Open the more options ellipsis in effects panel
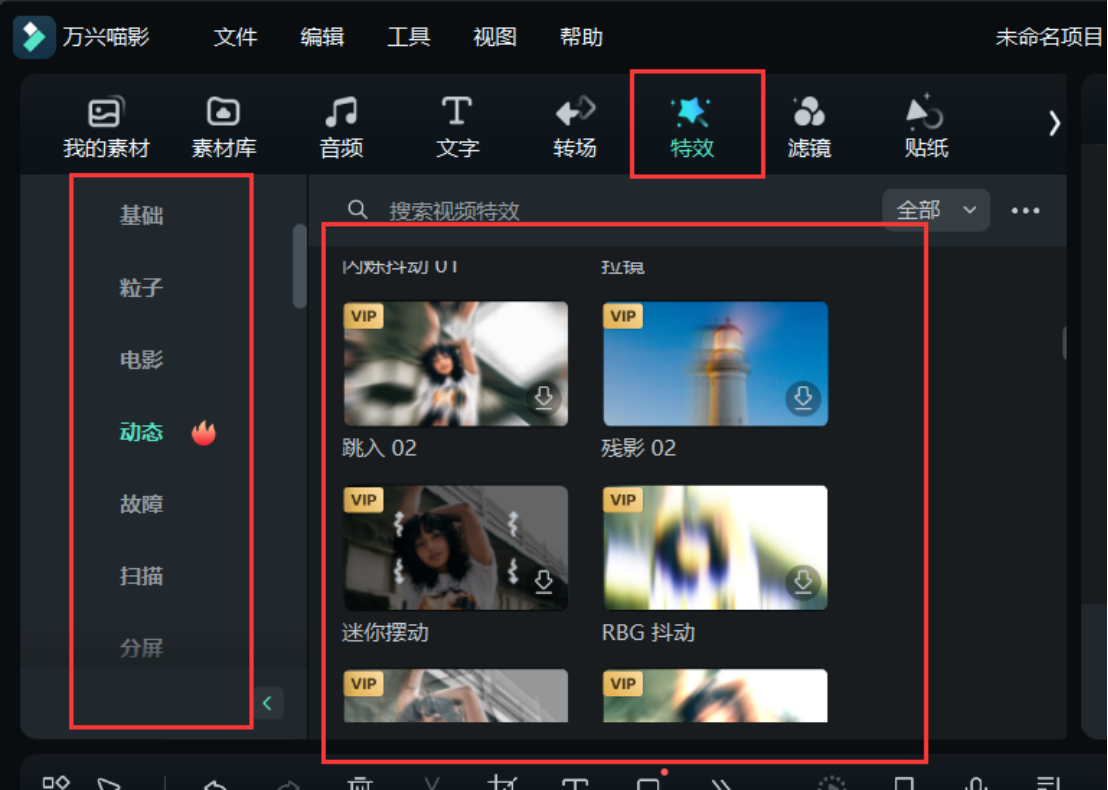The image size is (1108, 790). (x=1024, y=210)
